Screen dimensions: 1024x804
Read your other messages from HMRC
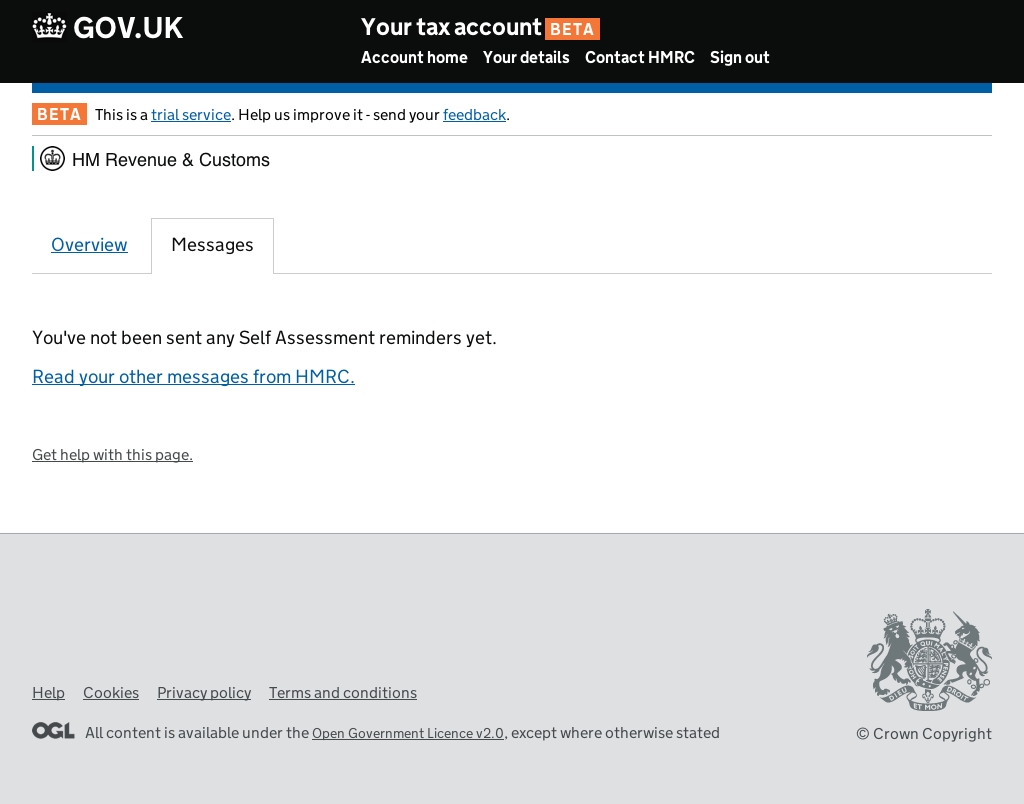coord(193,377)
